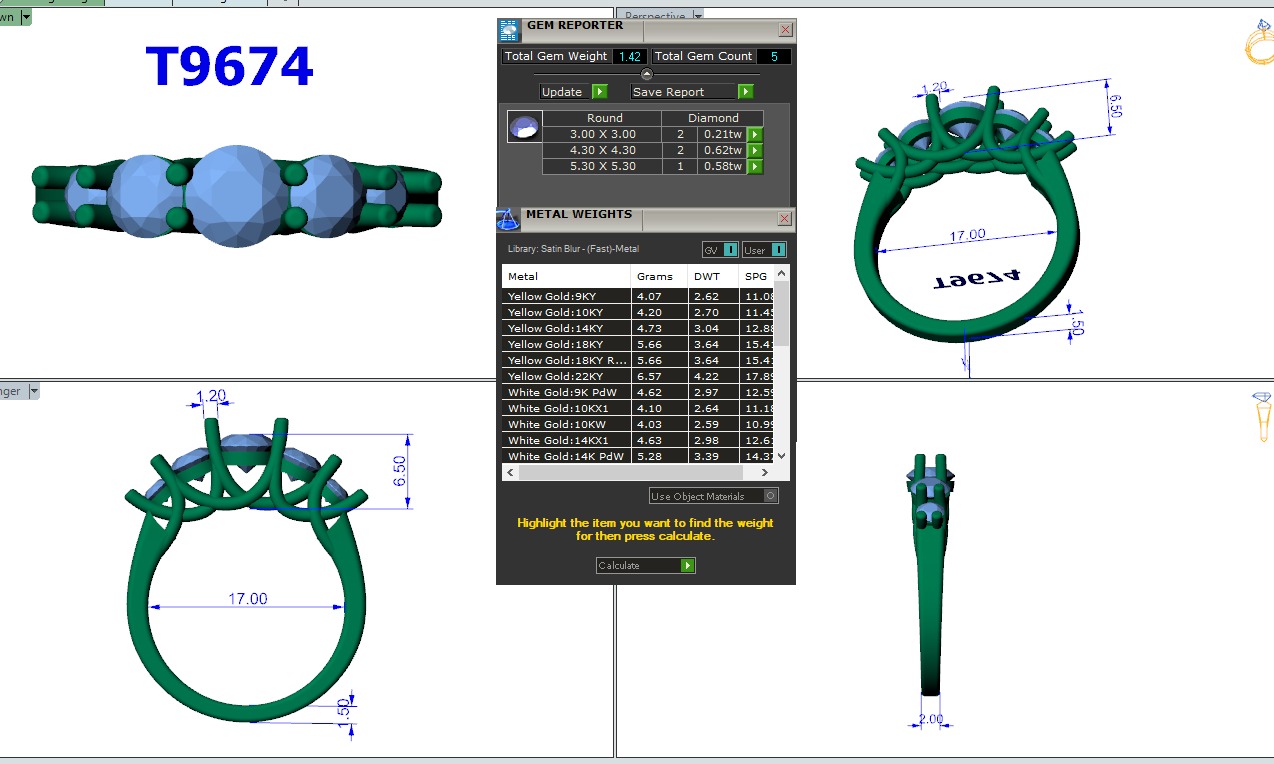This screenshot has width=1274, height=764.
Task: Click the Update button
Action: [x=573, y=92]
